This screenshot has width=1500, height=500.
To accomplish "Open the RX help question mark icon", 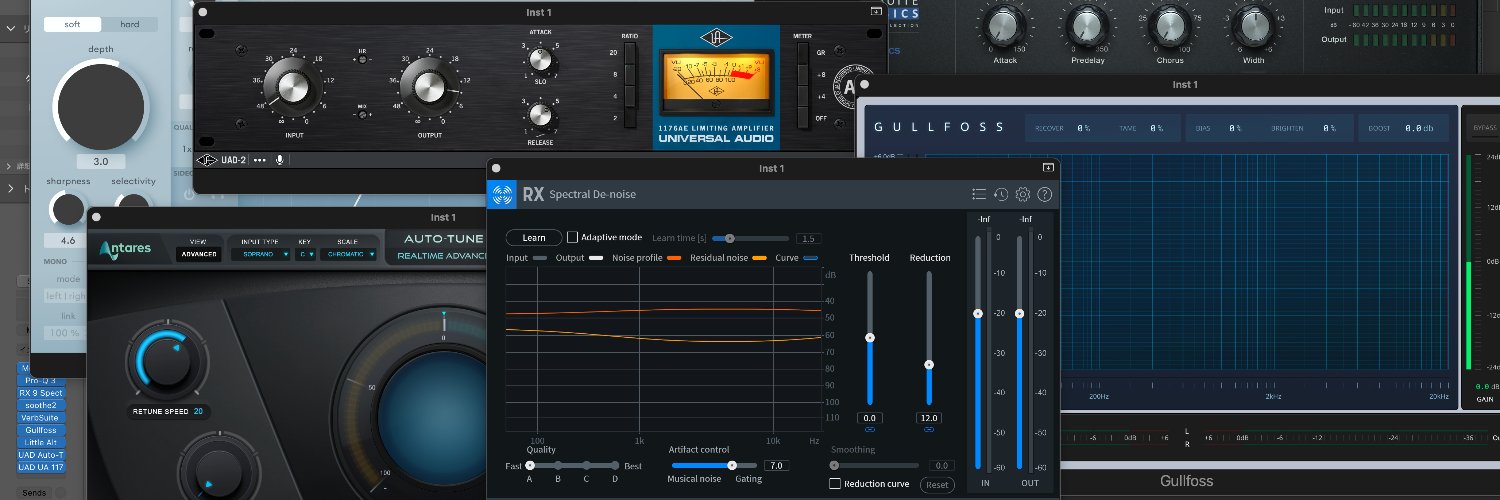I will 1045,194.
